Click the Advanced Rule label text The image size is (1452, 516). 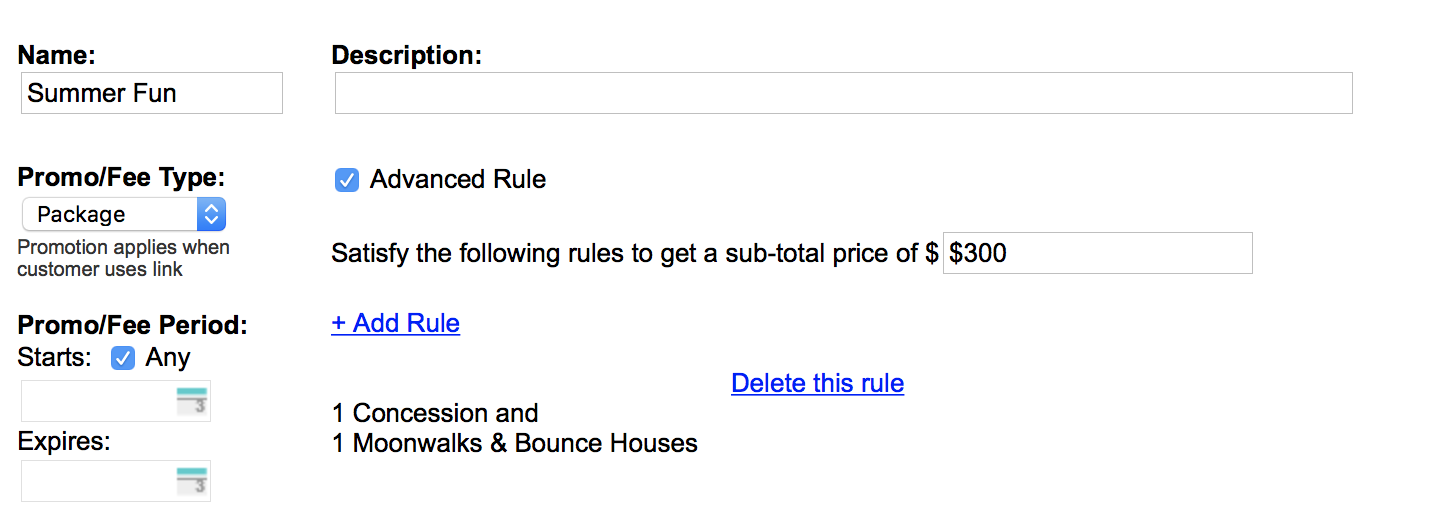point(458,180)
